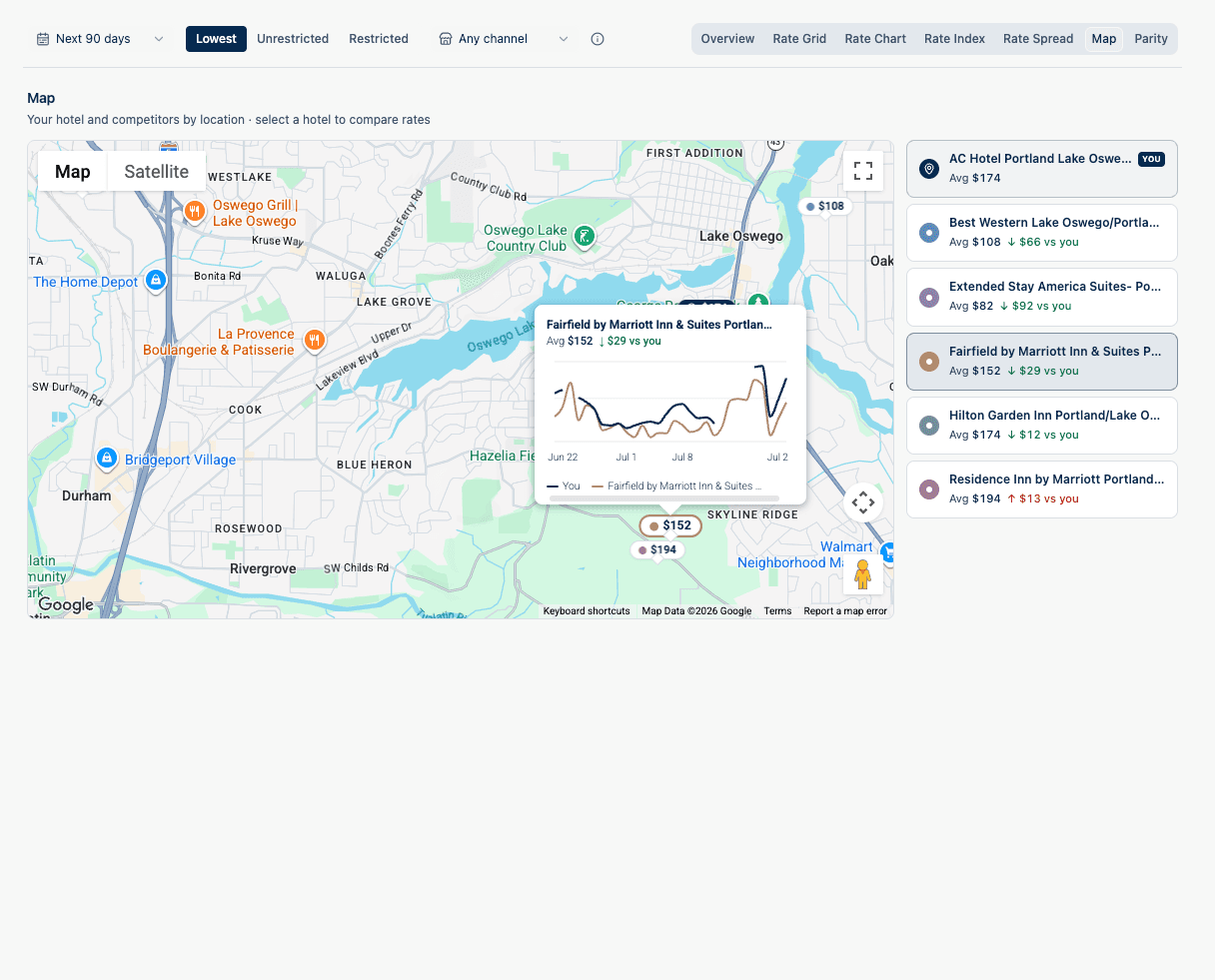Click the Google logo on the map
The image size is (1215, 980).
point(66,604)
